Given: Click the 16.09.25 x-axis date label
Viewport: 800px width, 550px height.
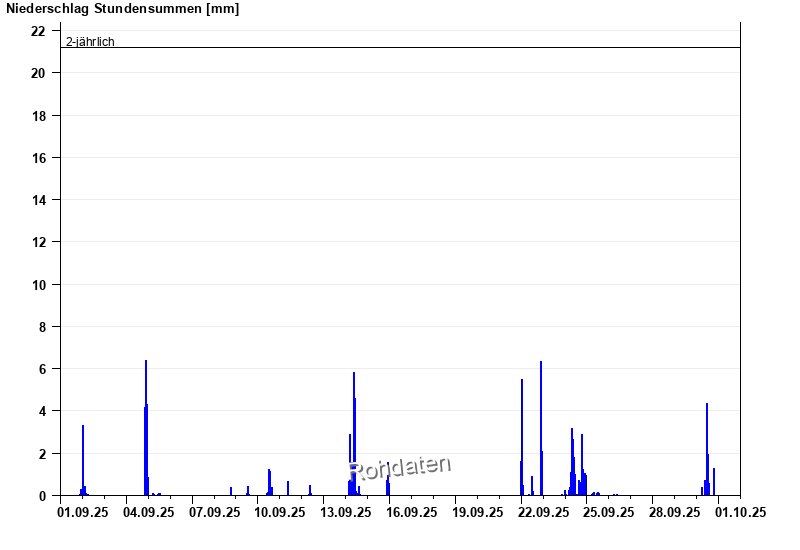Looking at the screenshot, I should pyautogui.click(x=412, y=512).
